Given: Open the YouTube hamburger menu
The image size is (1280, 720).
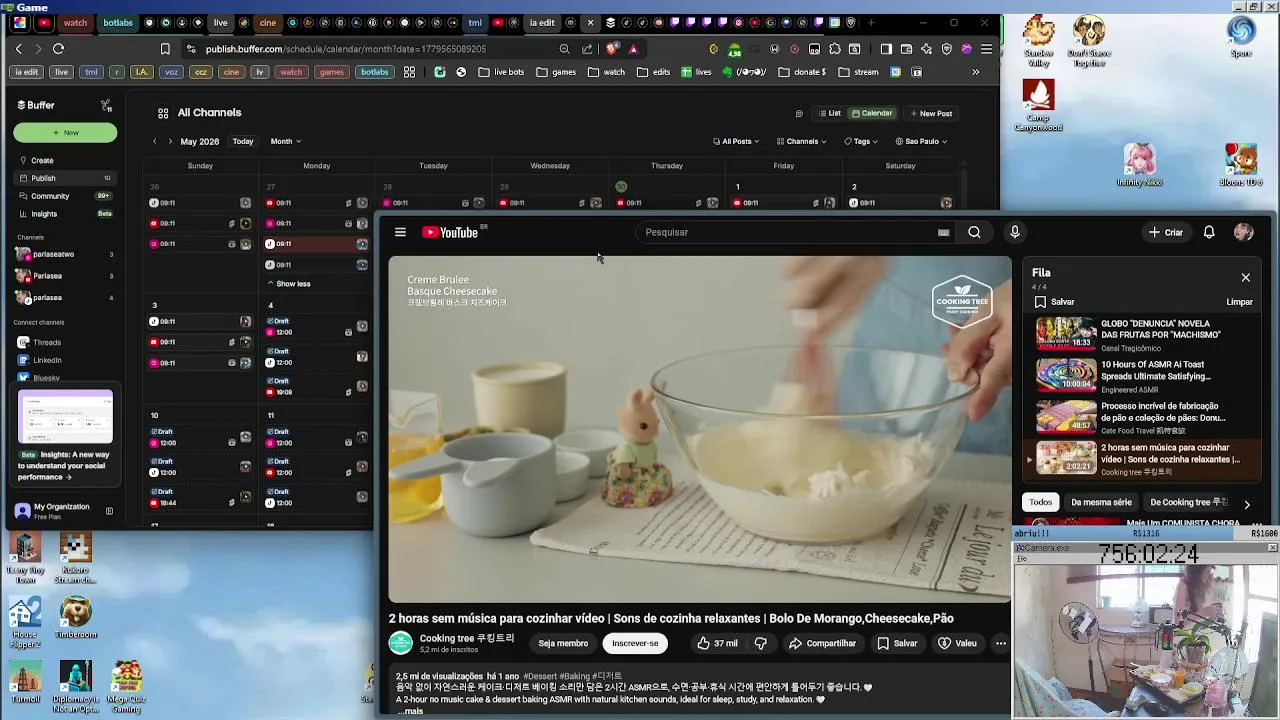Looking at the screenshot, I should tap(400, 232).
